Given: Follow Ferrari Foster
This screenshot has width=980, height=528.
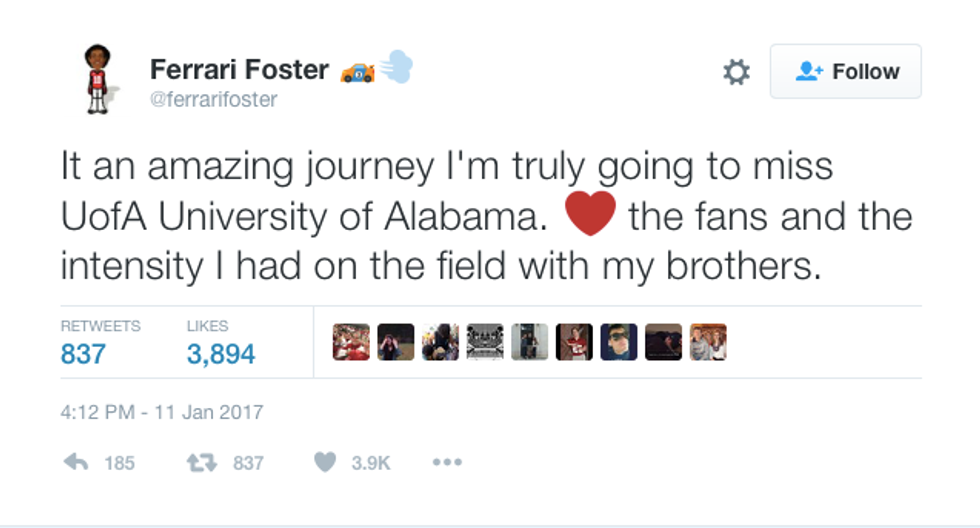Looking at the screenshot, I should click(845, 72).
